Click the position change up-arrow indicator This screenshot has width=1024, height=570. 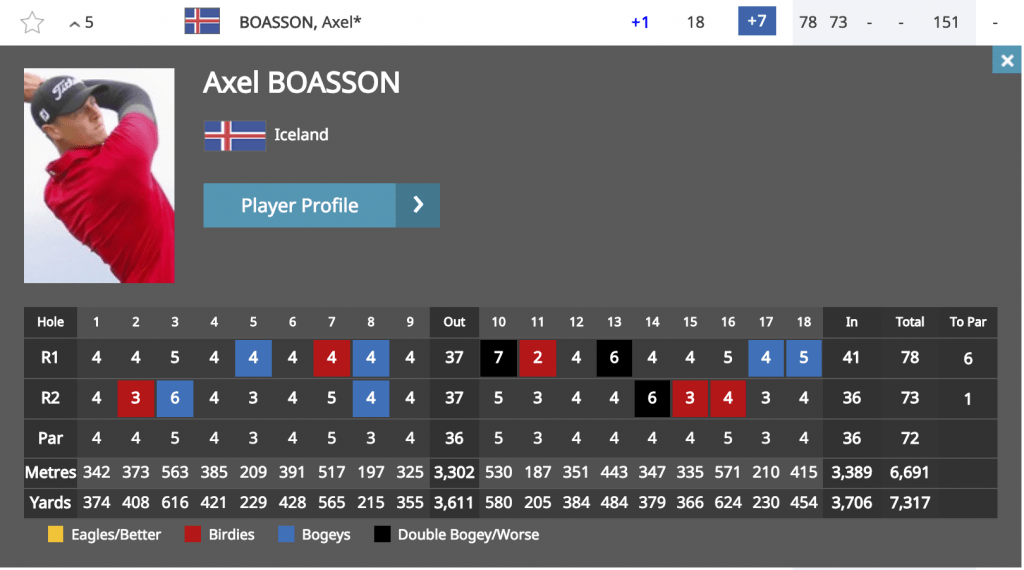pyautogui.click(x=74, y=24)
